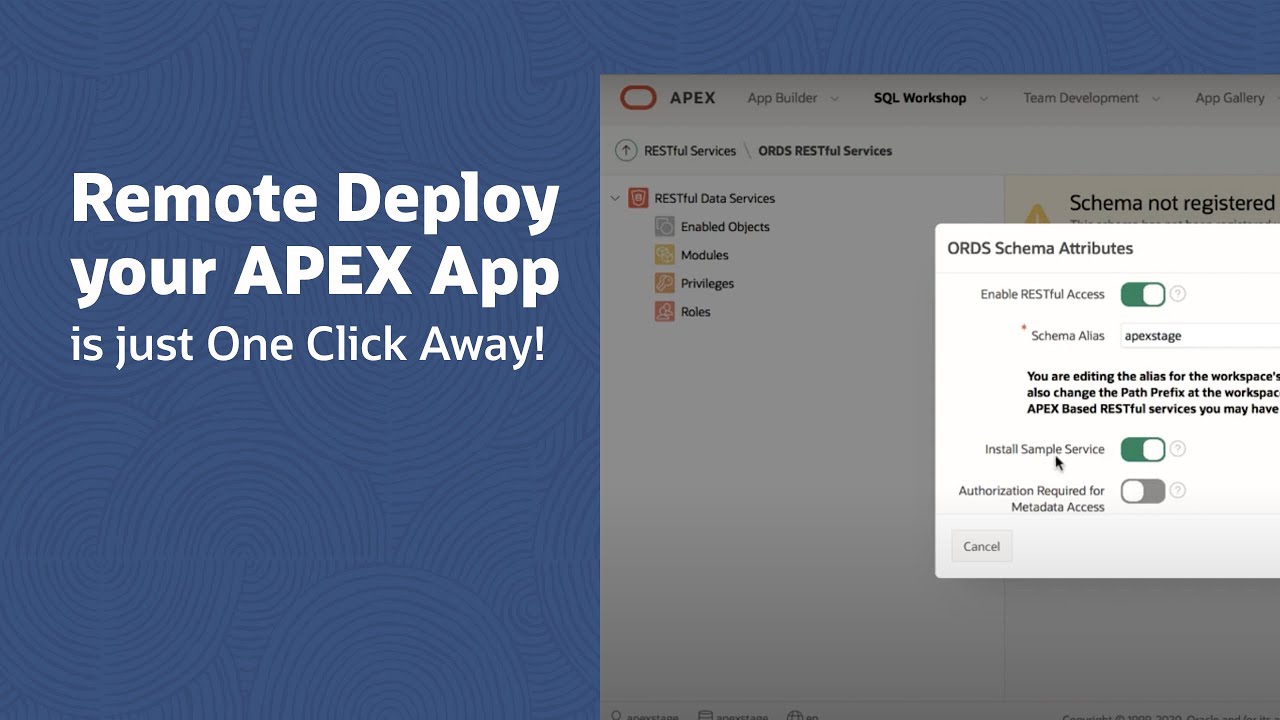The width and height of the screenshot is (1280, 720).
Task: Expand the SQL Workshop dropdown arrow
Action: coord(983,98)
